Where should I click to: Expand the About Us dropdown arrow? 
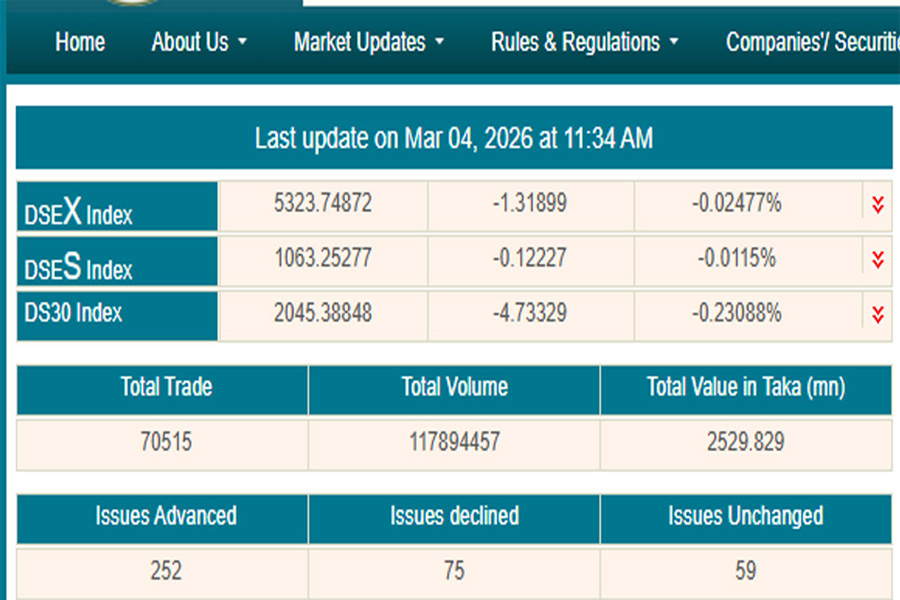click(242, 43)
